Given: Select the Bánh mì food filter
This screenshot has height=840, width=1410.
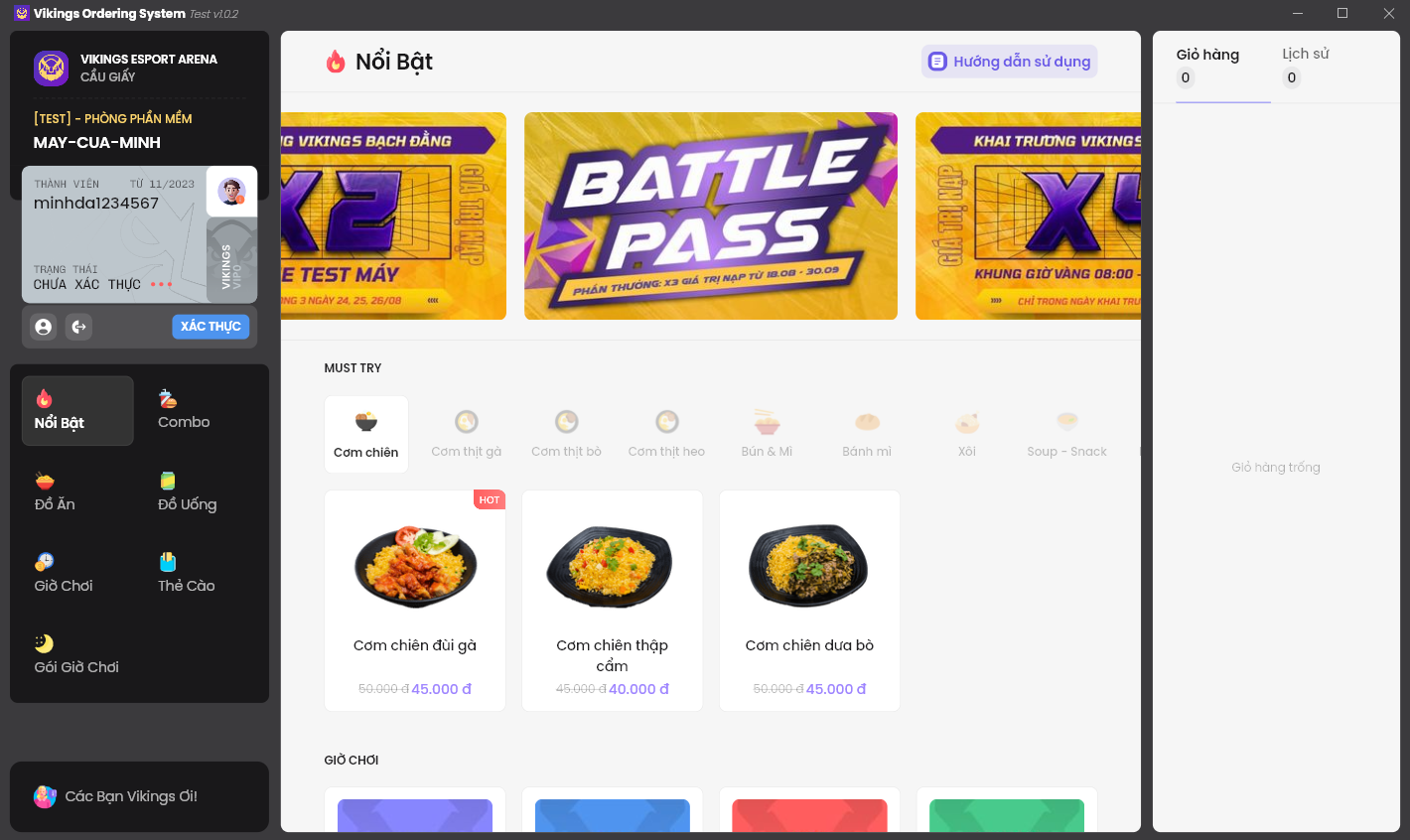Looking at the screenshot, I should click(x=867, y=434).
